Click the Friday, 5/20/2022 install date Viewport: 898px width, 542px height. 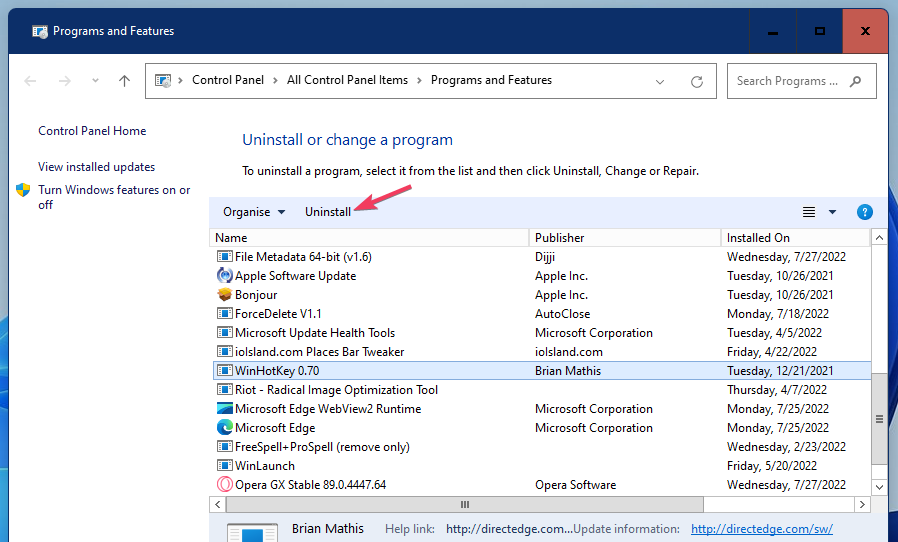771,466
